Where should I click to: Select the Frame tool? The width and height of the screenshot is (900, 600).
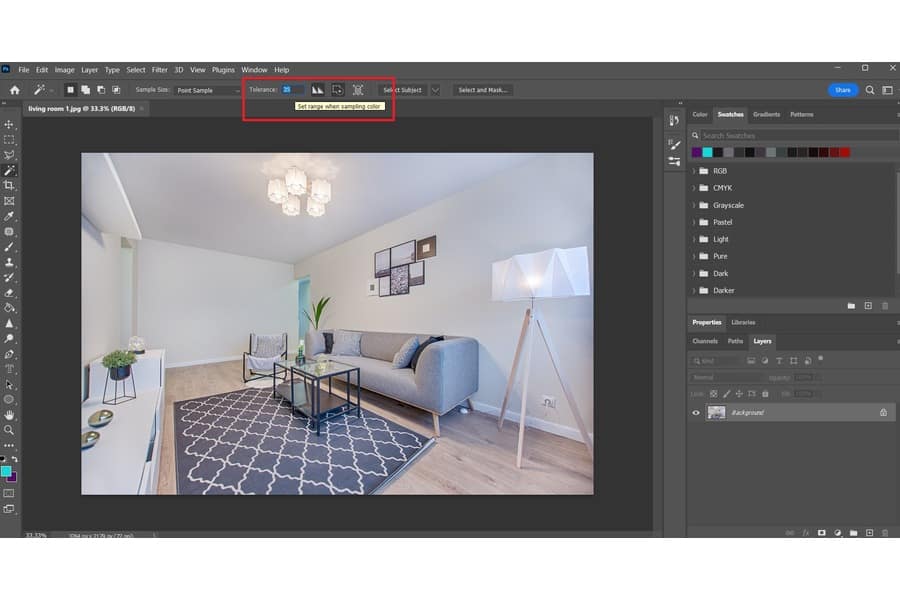[x=9, y=201]
